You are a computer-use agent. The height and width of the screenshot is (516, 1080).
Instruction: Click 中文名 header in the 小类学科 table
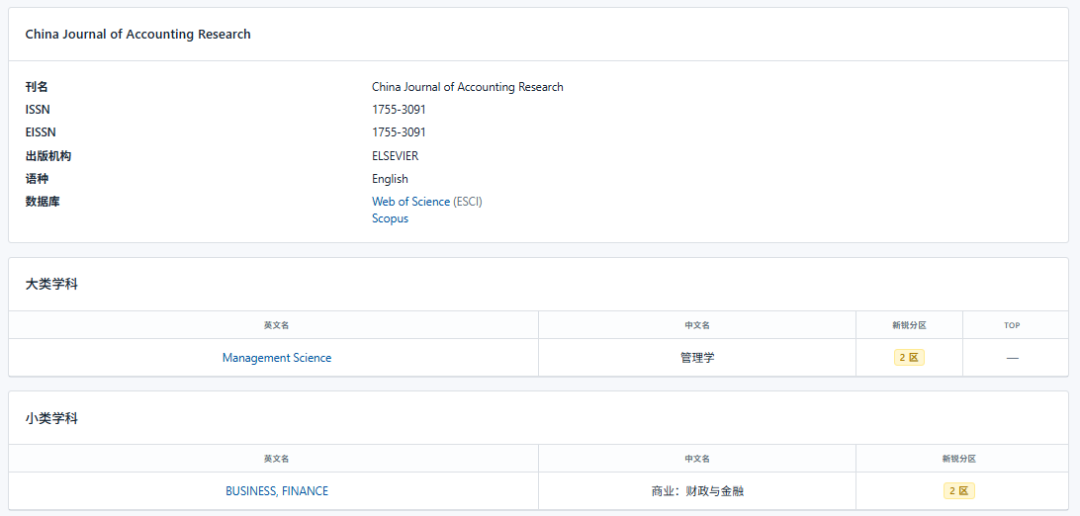coord(697,458)
